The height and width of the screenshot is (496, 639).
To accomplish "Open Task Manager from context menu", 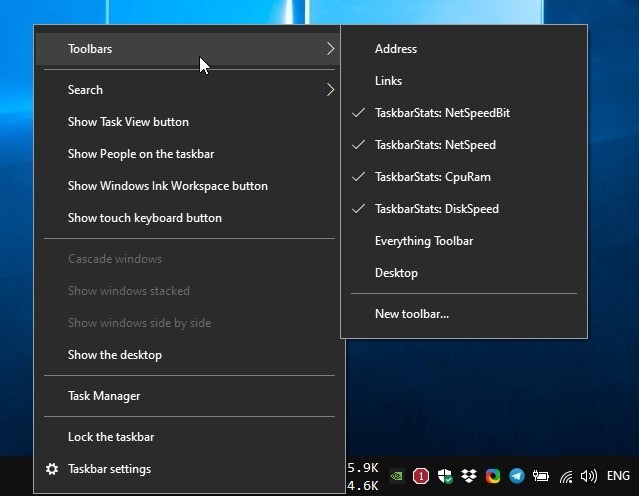I will pyautogui.click(x=104, y=396).
